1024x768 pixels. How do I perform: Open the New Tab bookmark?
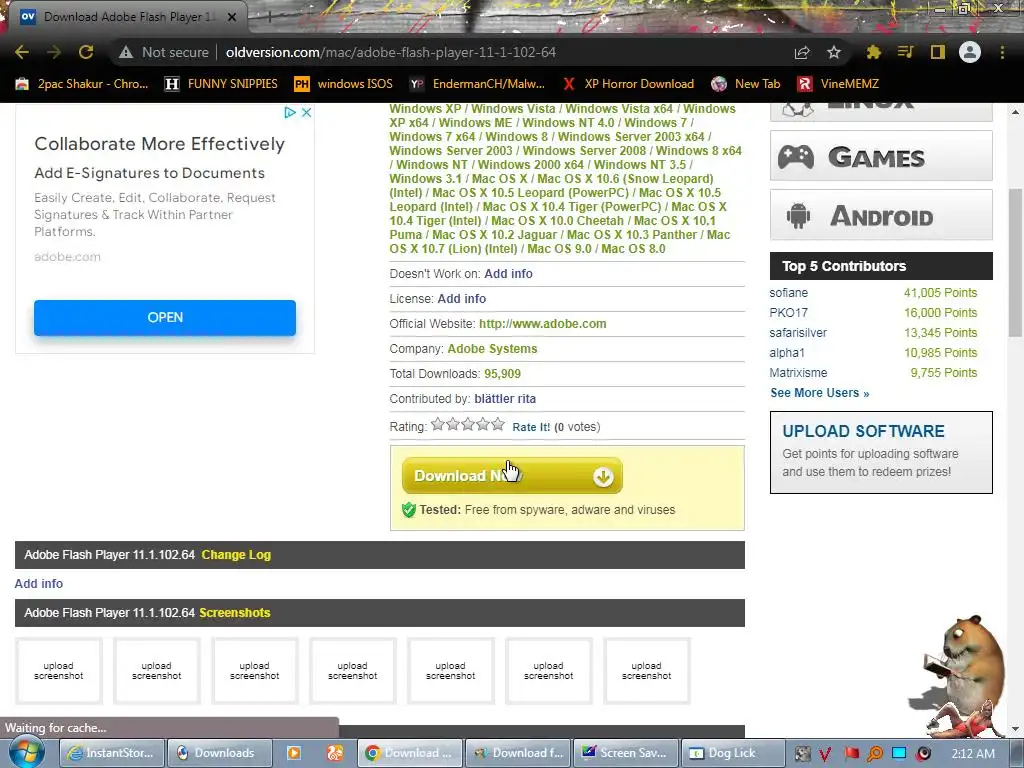click(x=746, y=84)
